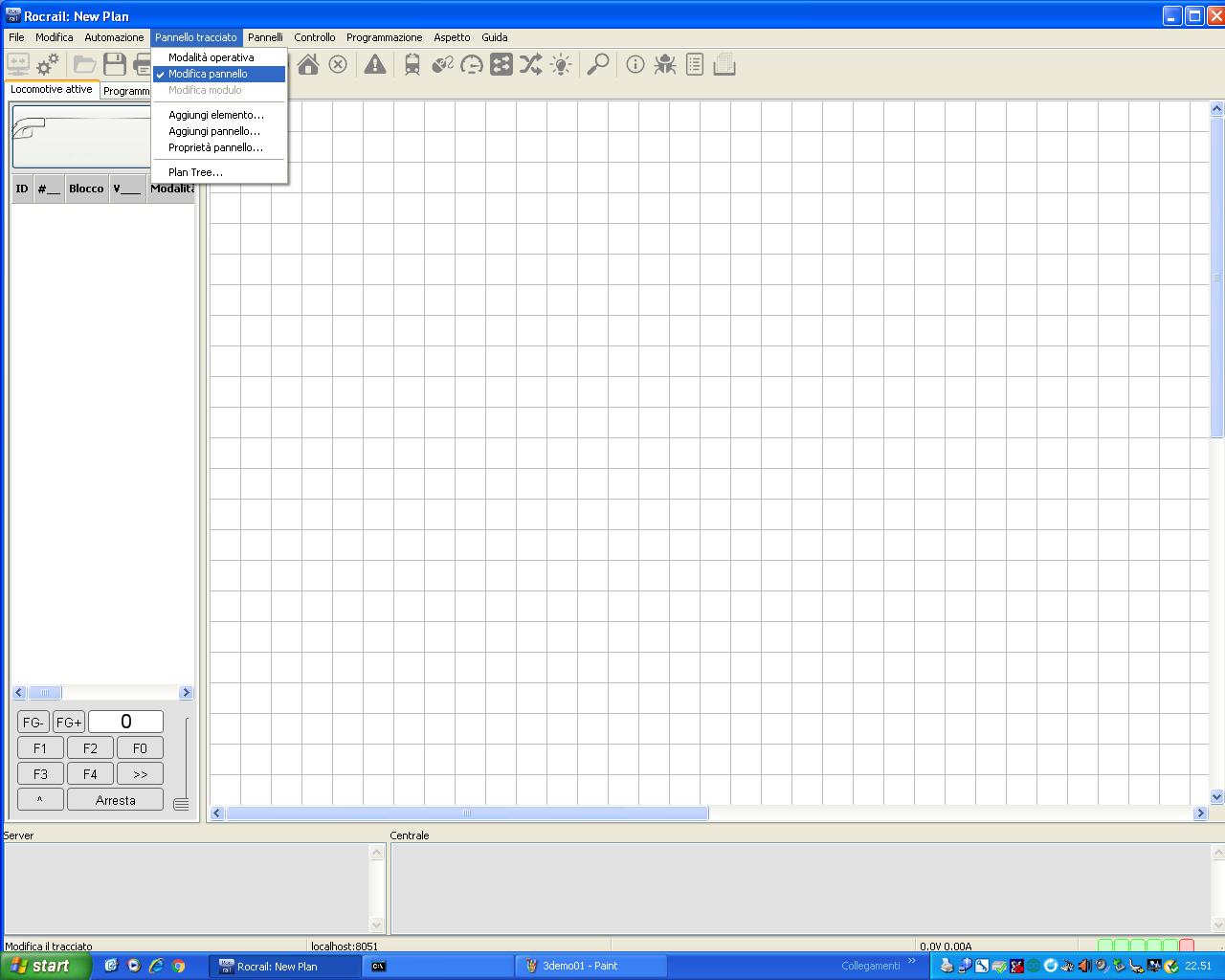Open the Programmazione menu

pyautogui.click(x=384, y=37)
